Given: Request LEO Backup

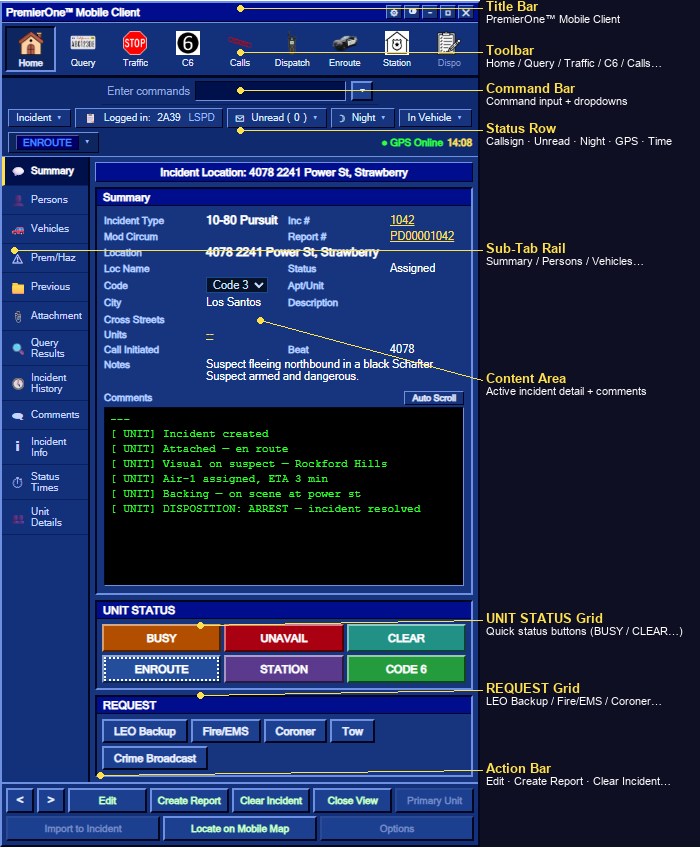Looking at the screenshot, I should (145, 731).
